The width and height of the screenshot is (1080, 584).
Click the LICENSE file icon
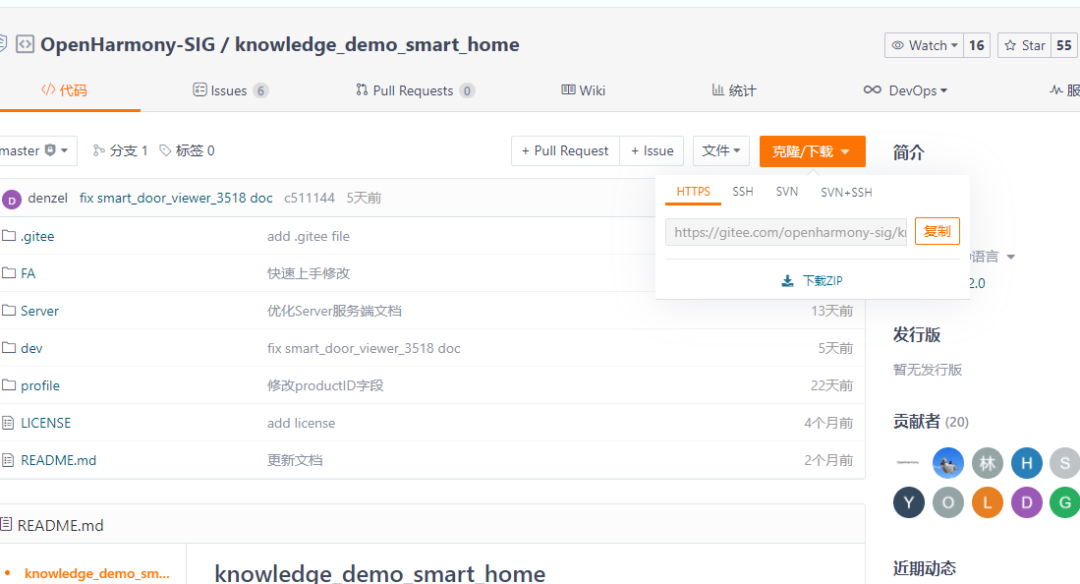[x=8, y=422]
